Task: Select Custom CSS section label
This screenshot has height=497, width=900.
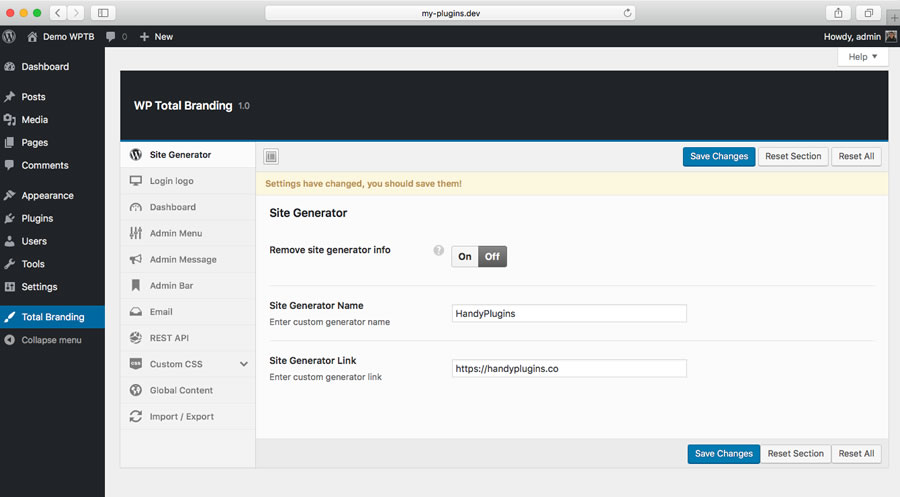Action: [x=176, y=364]
